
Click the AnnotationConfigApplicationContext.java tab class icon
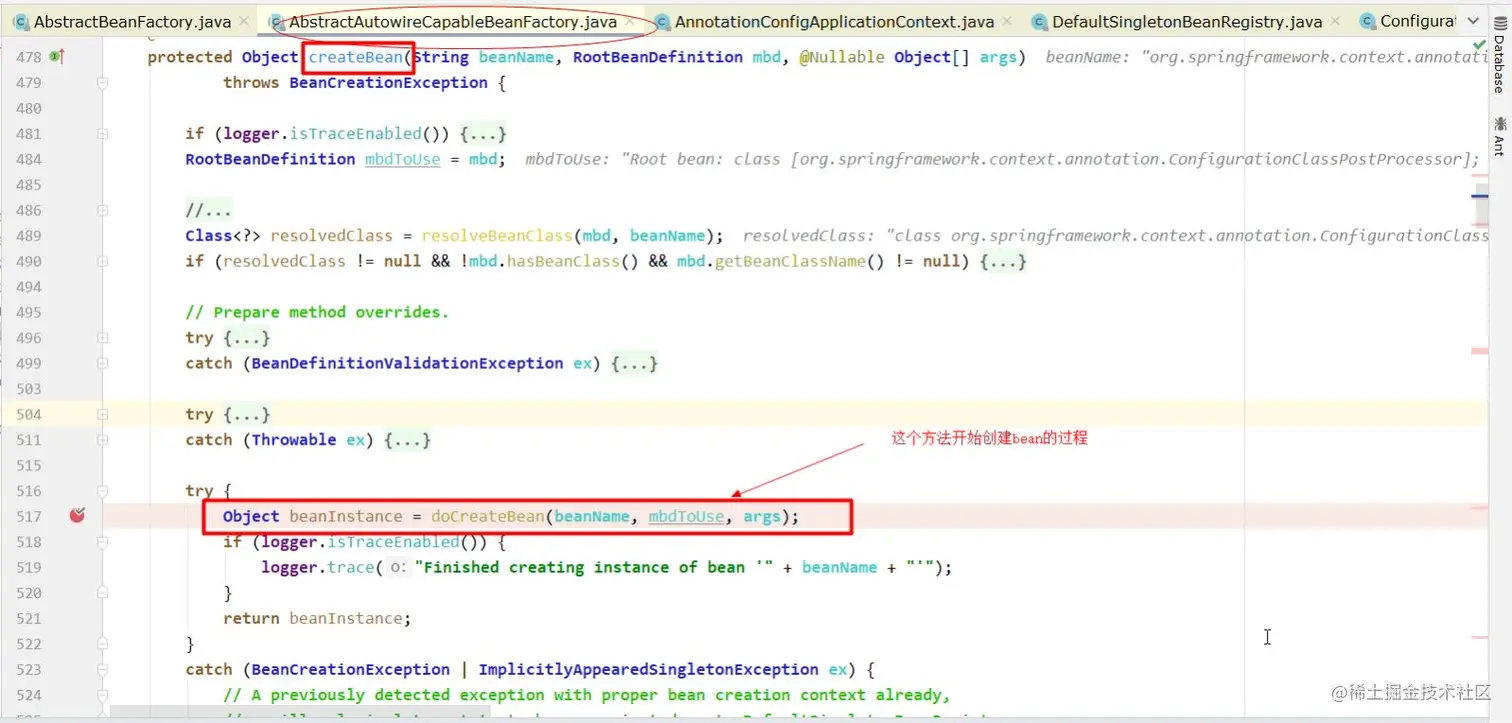pyautogui.click(x=661, y=21)
